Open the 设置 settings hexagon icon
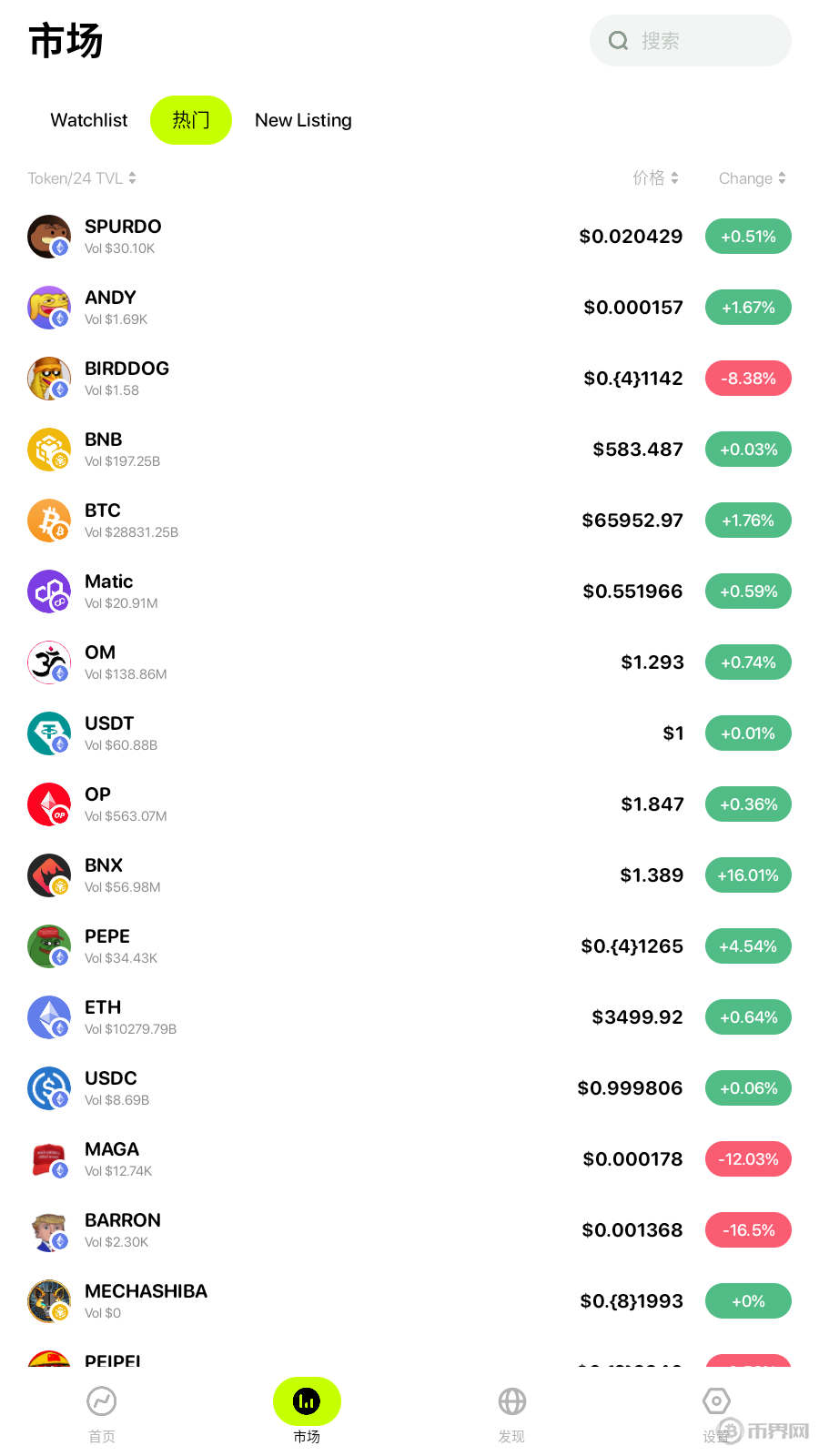 (717, 1400)
